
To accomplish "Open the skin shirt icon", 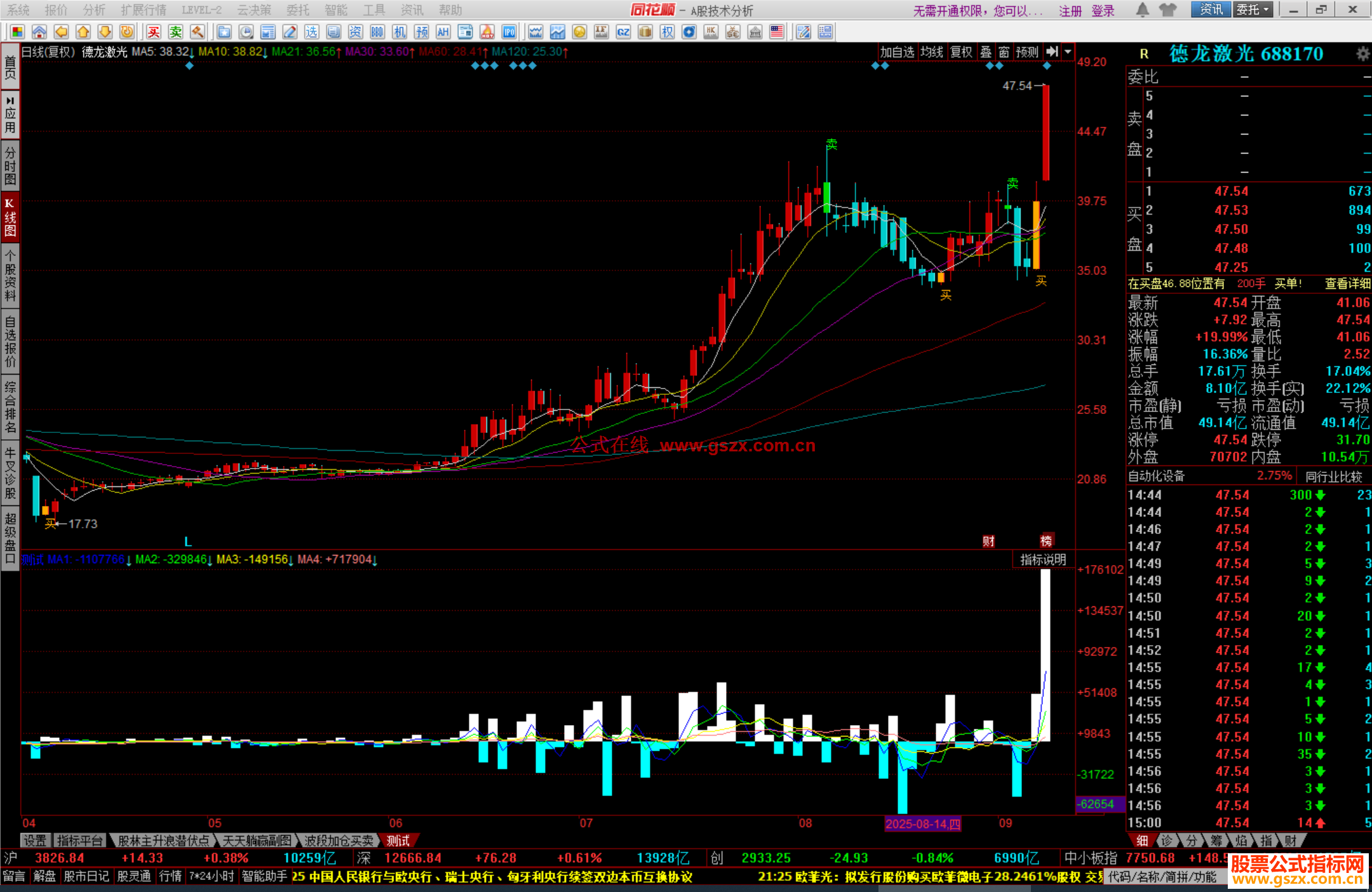I will pyautogui.click(x=1167, y=10).
